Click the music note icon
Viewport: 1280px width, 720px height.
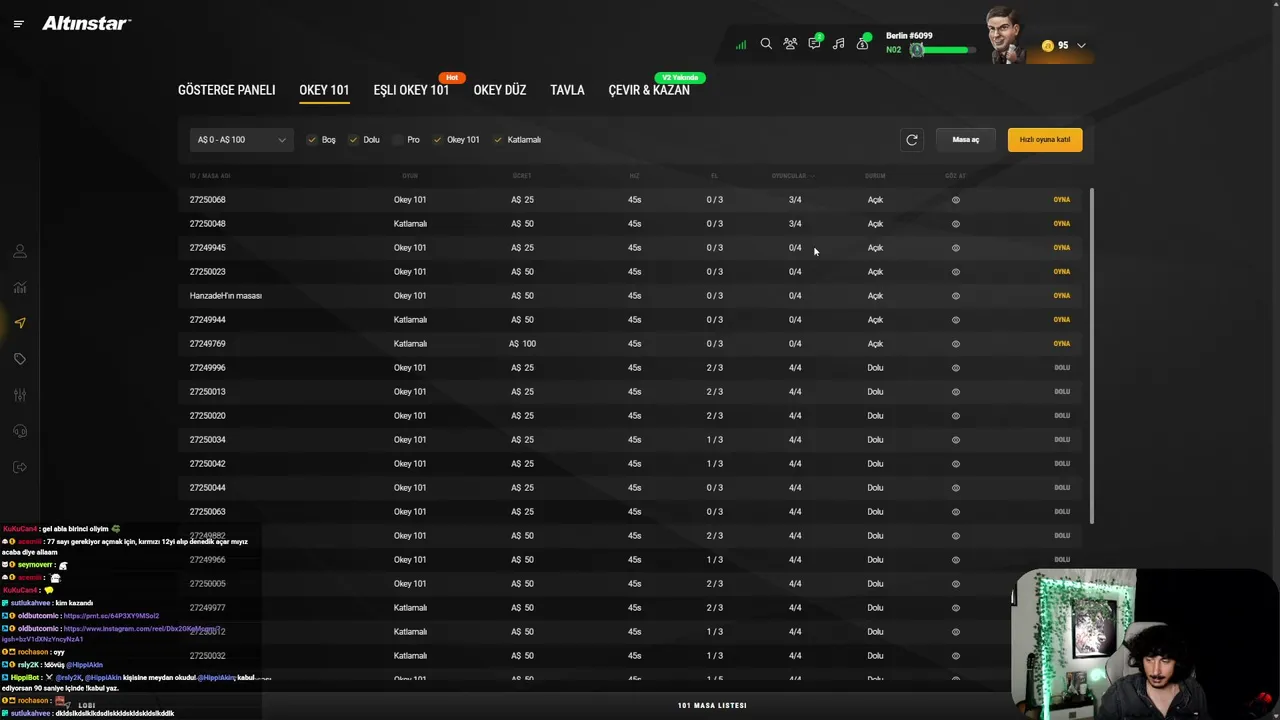coord(838,44)
